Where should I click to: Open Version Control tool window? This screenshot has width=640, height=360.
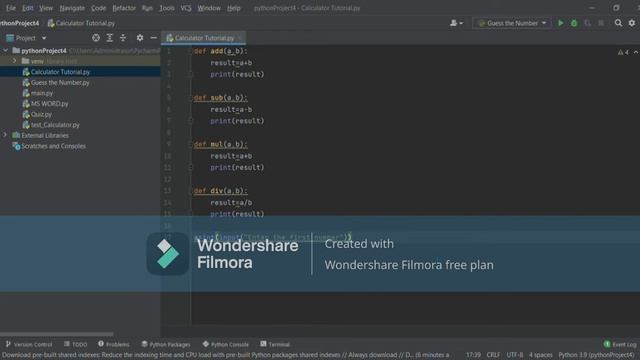tap(29, 344)
